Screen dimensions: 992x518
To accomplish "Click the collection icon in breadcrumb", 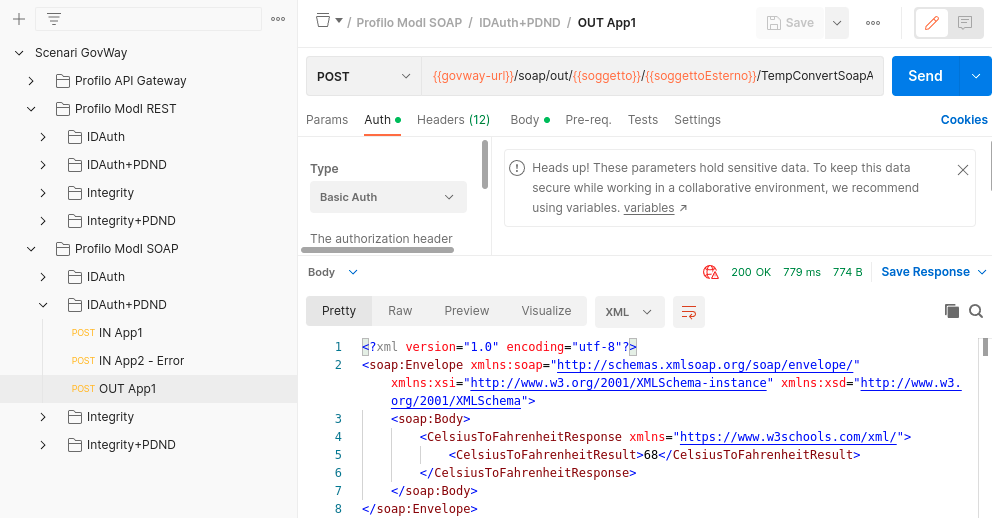I will tap(323, 21).
